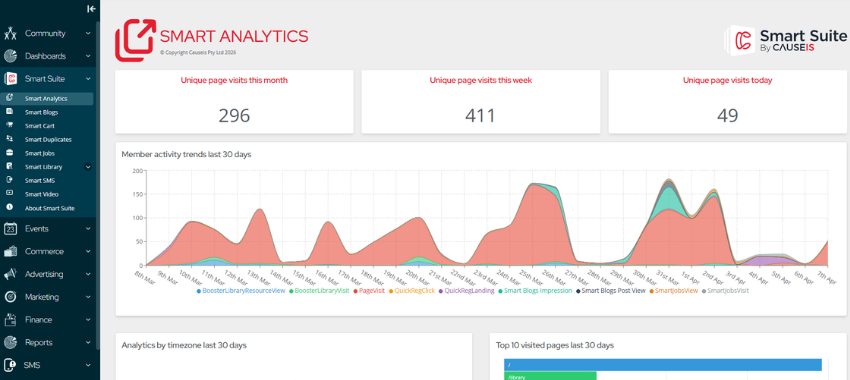The image size is (850, 380).
Task: Click the Smart Video icon
Action: pyautogui.click(x=9, y=194)
